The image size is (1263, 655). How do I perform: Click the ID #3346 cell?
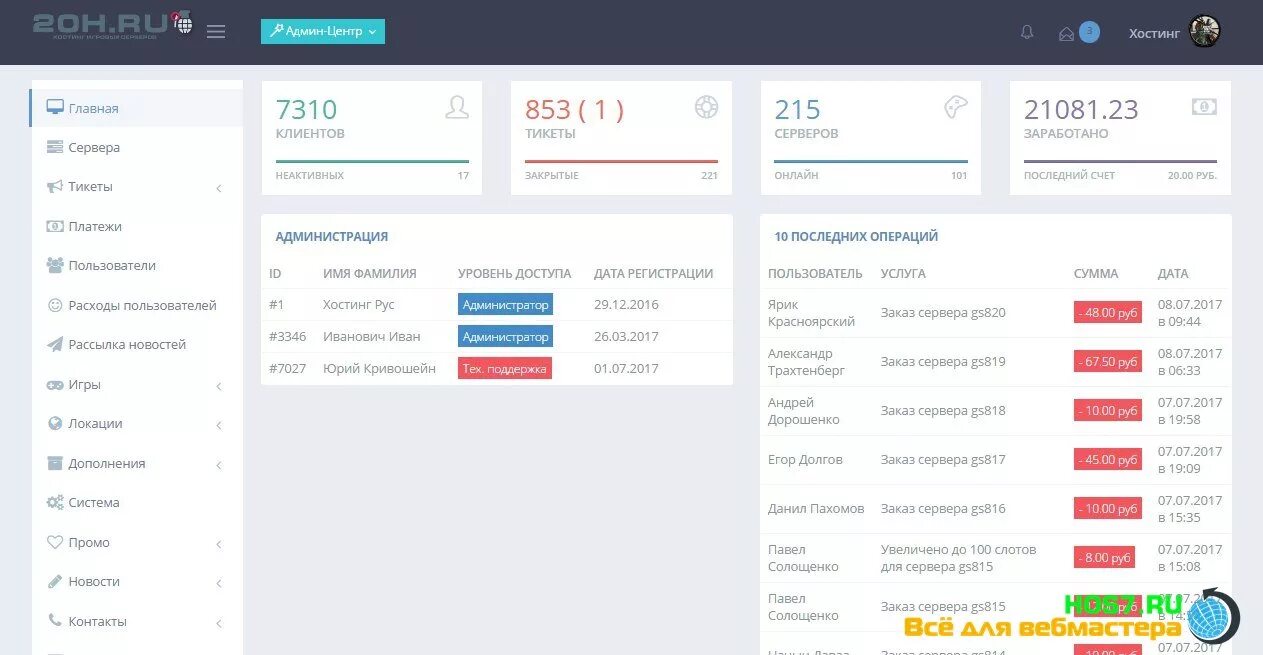click(x=288, y=337)
